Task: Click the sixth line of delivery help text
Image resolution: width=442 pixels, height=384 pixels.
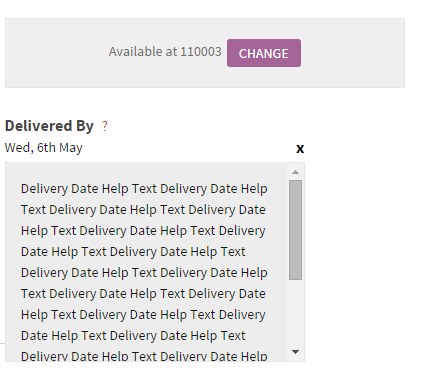Action: coord(143,294)
